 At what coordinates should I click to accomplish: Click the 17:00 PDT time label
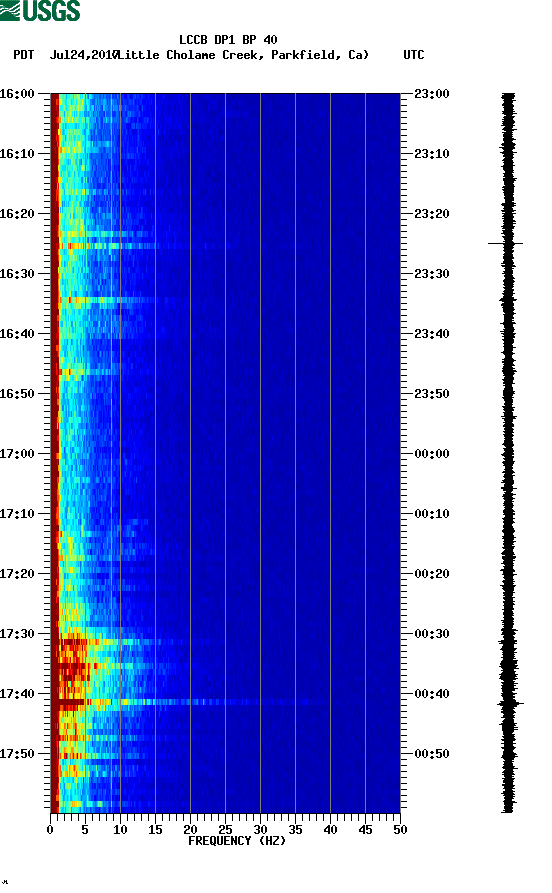pyautogui.click(x=17, y=454)
